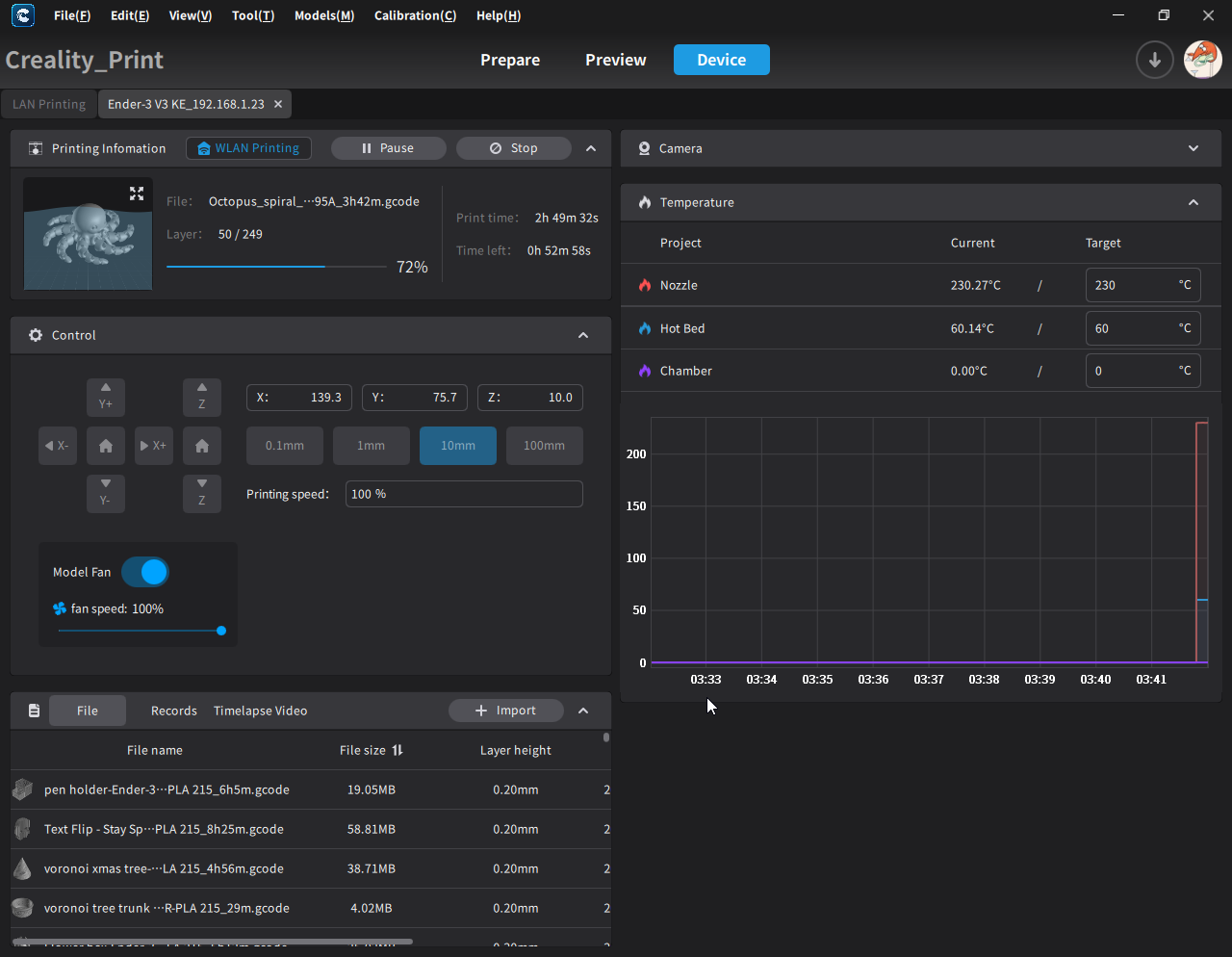Select the Device tab
Viewport: 1232px width, 957px height.
tap(722, 60)
